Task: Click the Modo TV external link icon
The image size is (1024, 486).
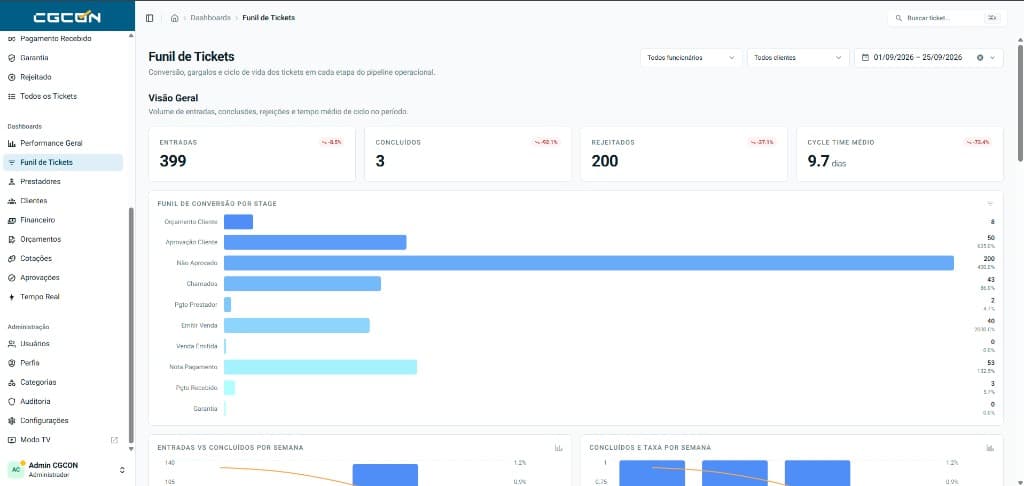Action: pyautogui.click(x=114, y=440)
